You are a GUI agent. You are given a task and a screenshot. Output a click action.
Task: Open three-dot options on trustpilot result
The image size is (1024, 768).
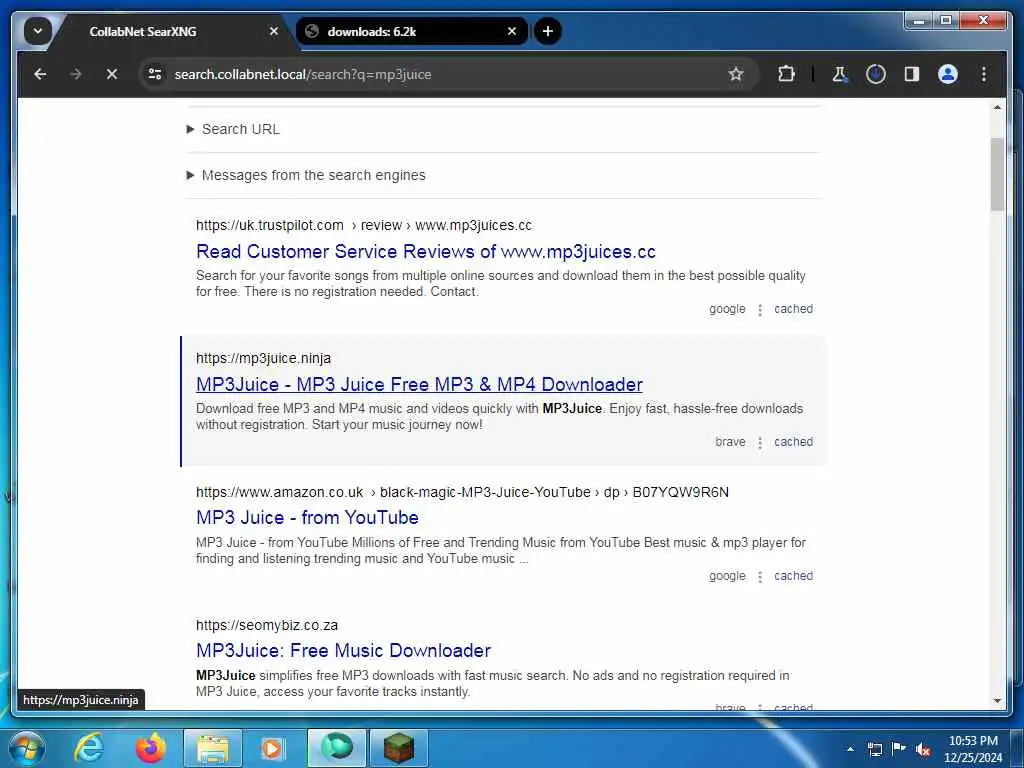760,310
